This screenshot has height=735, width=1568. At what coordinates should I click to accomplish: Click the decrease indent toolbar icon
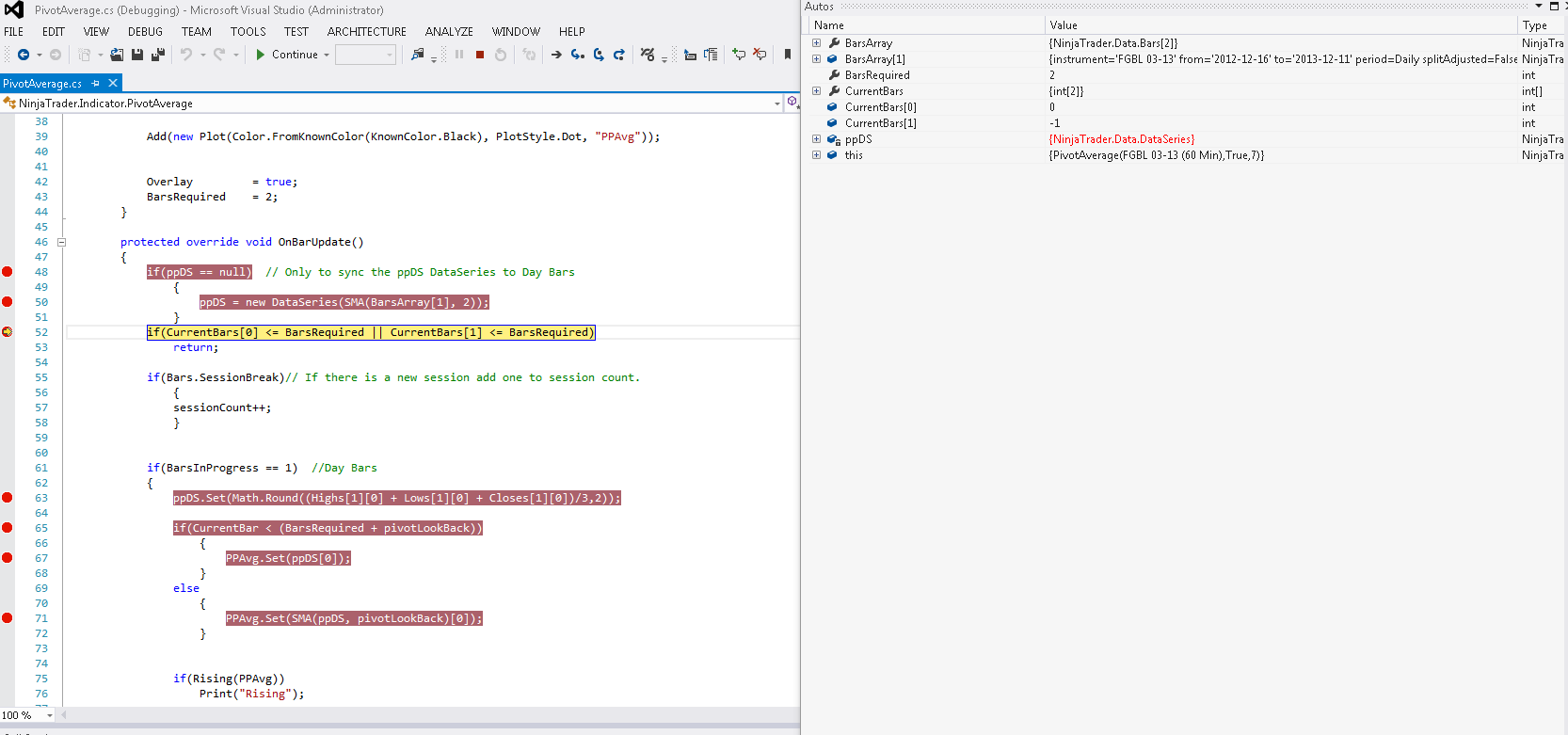pos(690,55)
